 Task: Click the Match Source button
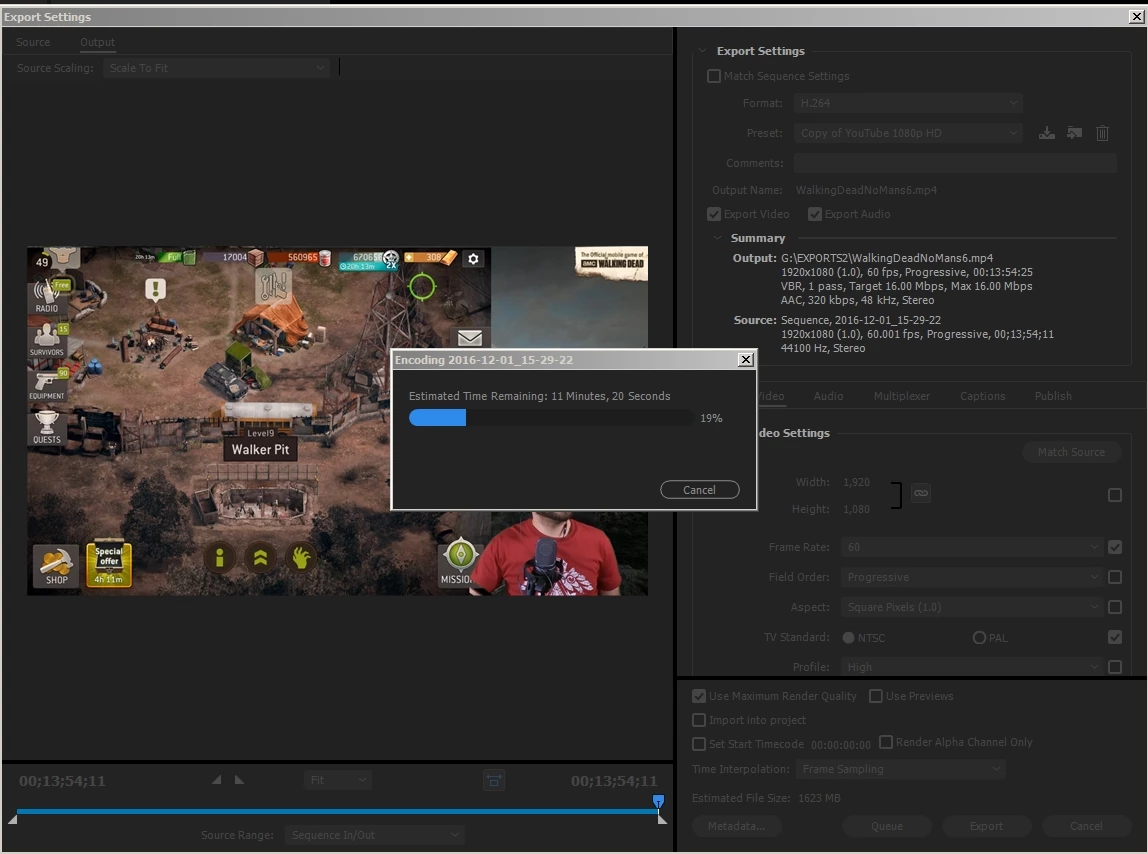pyautogui.click(x=1071, y=453)
